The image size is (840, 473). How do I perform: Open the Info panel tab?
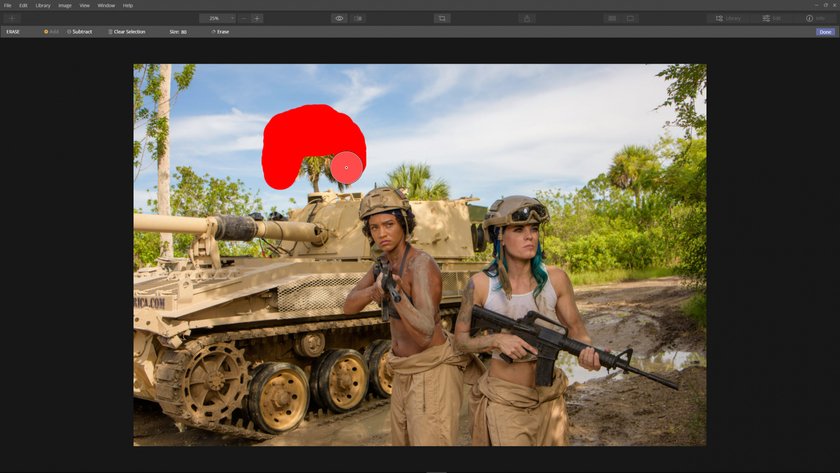pos(815,18)
